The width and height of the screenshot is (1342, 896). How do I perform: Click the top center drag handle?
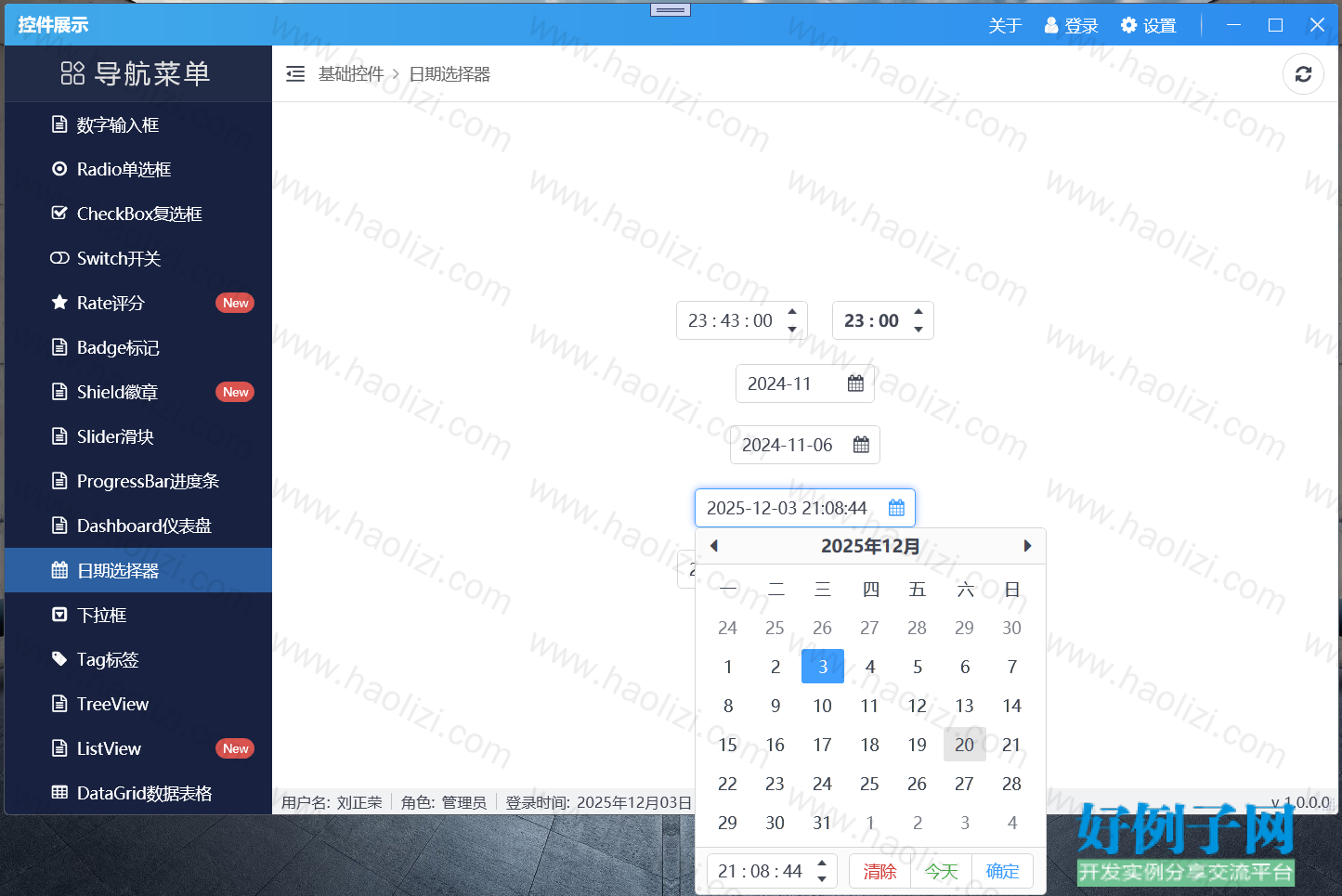(670, 10)
